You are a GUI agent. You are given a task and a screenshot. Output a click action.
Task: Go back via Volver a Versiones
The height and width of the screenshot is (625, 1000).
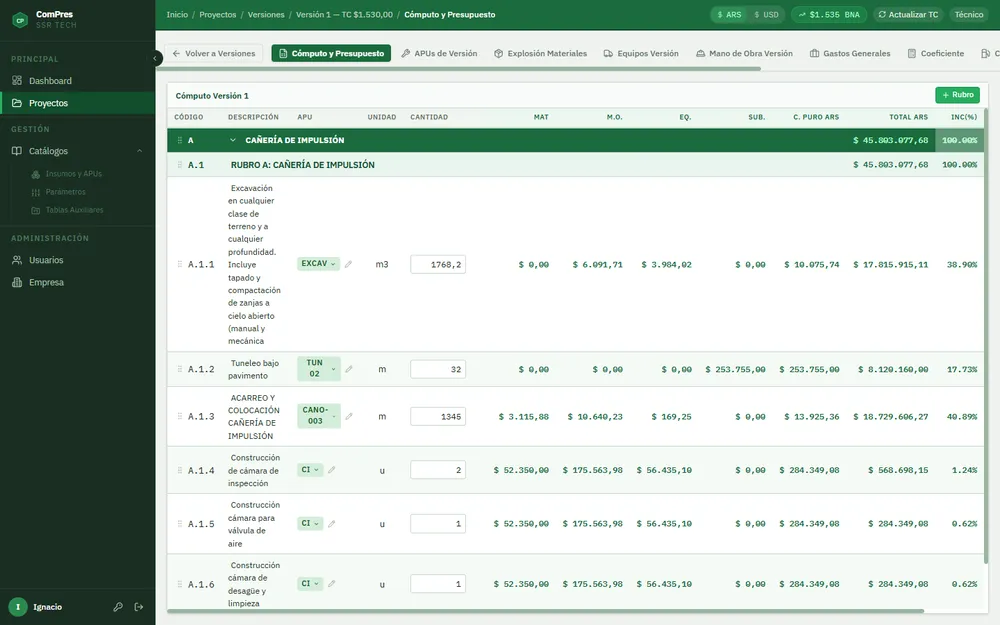coord(214,54)
